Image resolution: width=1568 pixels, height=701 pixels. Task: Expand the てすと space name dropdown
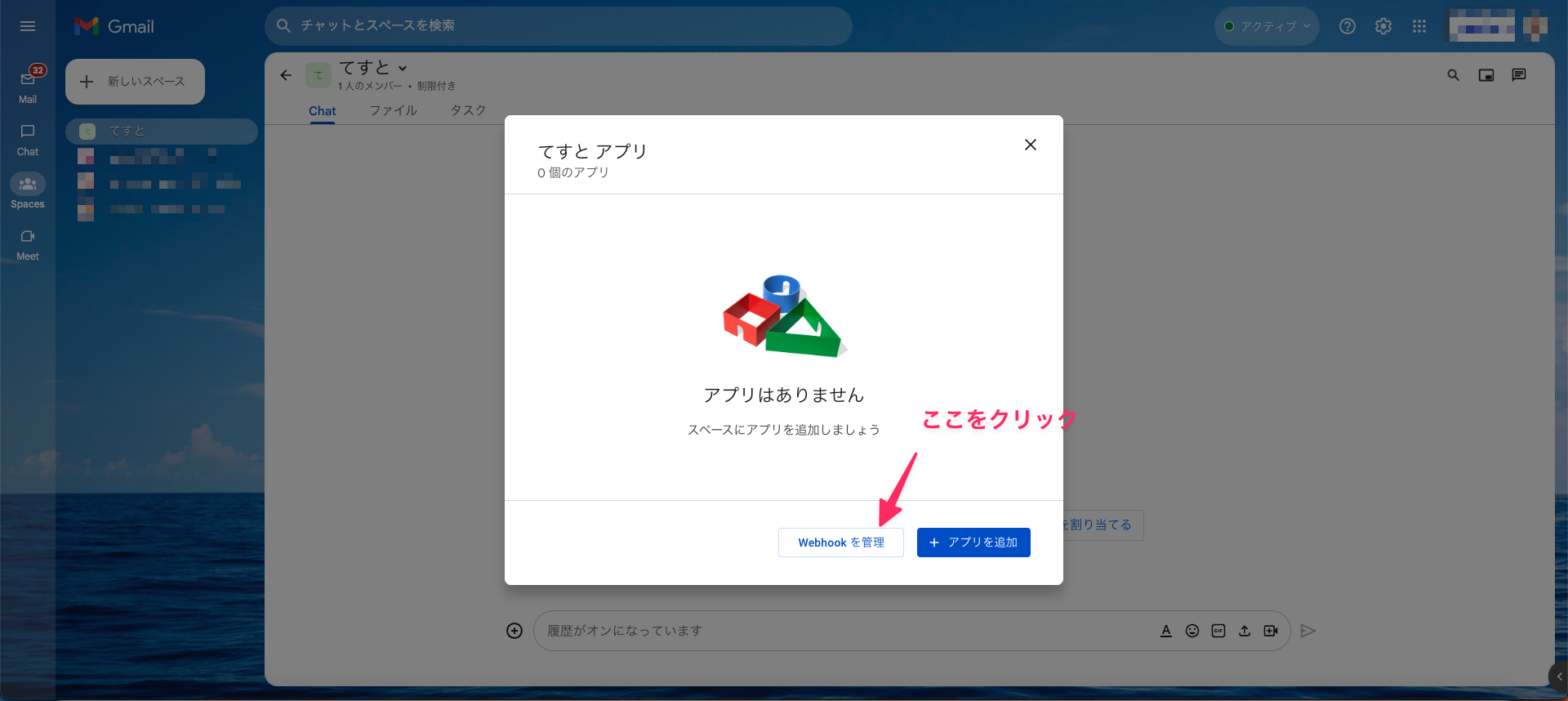[x=403, y=69]
